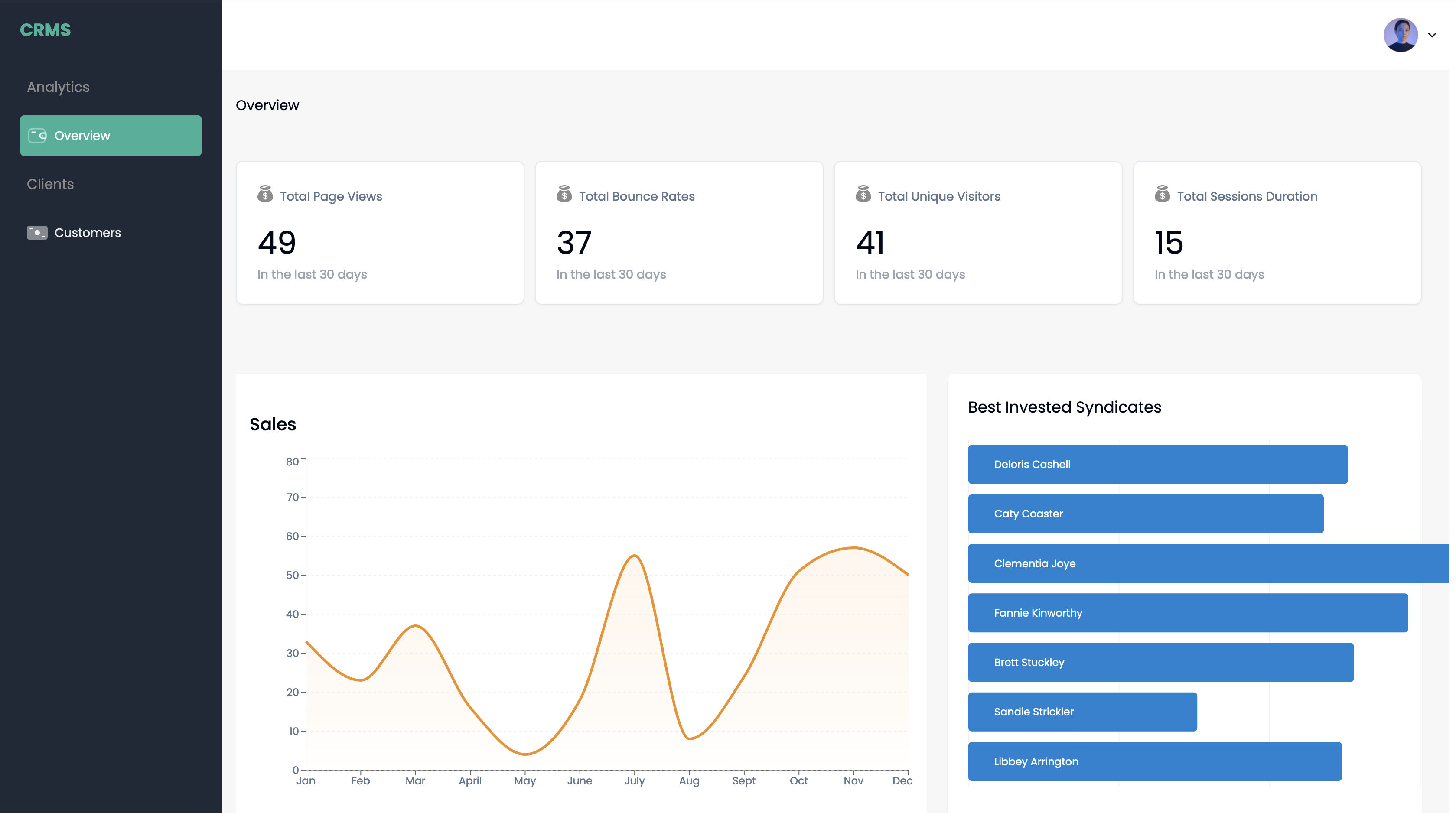
Task: Click the Deloris Cashell bar
Action: click(x=1158, y=465)
